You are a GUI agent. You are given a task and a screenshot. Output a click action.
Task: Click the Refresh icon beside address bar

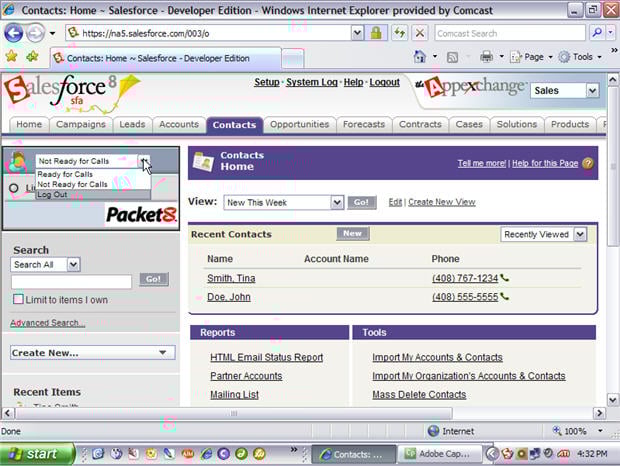coord(399,33)
